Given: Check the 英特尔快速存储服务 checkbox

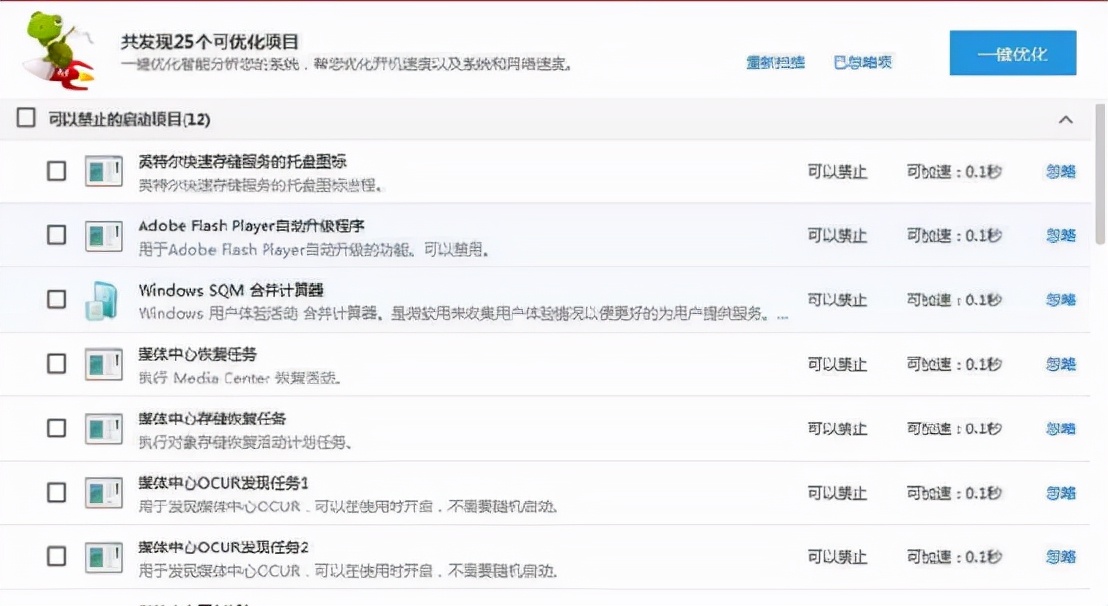Looking at the screenshot, I should click(x=56, y=170).
